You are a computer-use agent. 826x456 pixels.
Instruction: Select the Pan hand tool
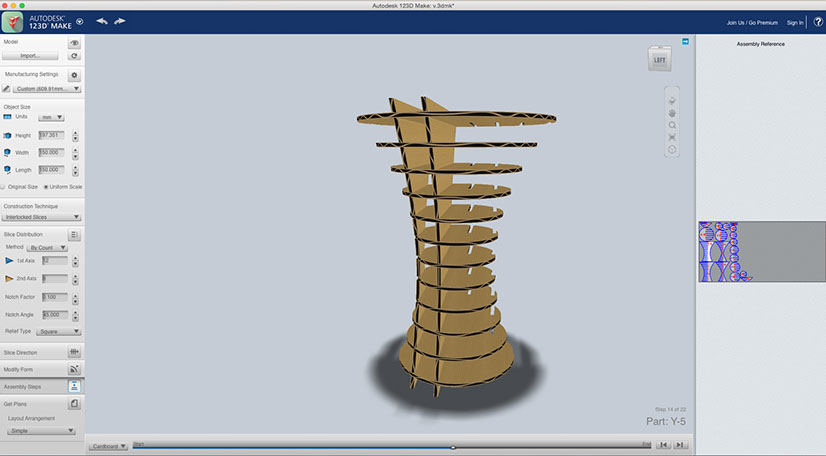coord(672,113)
